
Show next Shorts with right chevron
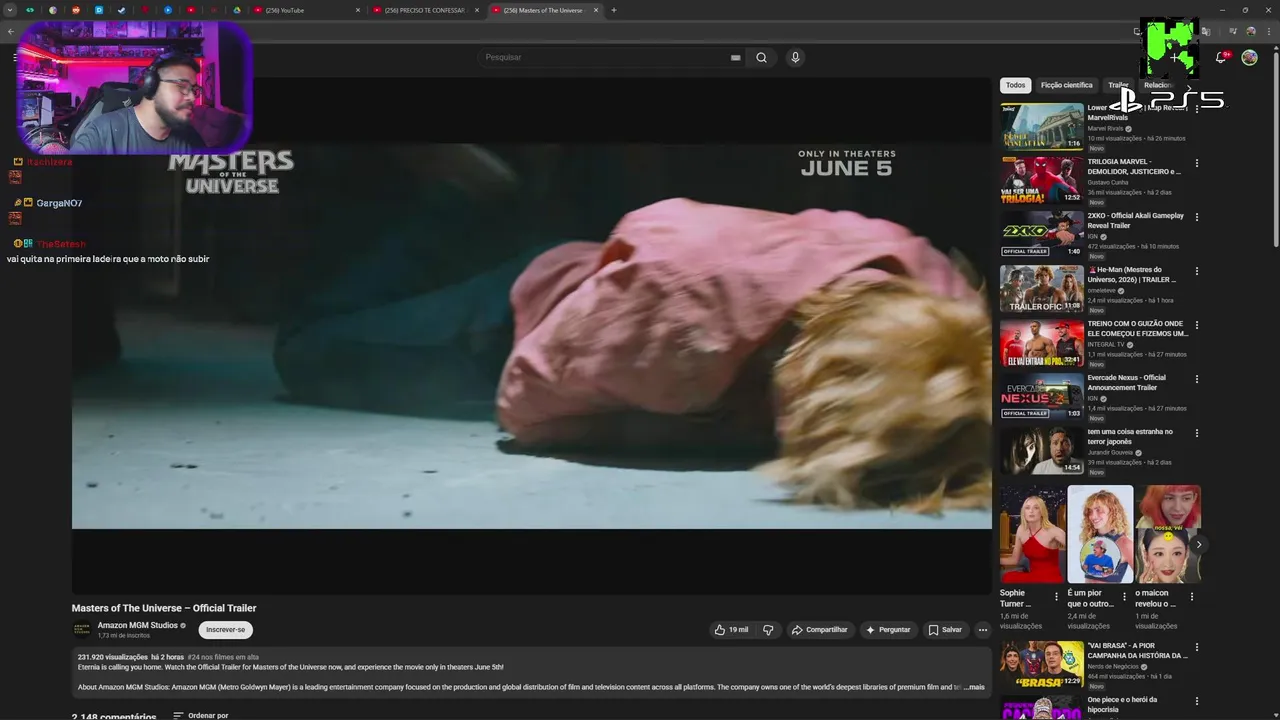(1198, 544)
